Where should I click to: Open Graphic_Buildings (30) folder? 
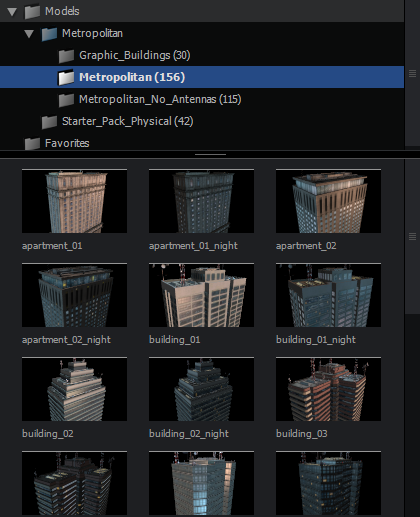(135, 55)
